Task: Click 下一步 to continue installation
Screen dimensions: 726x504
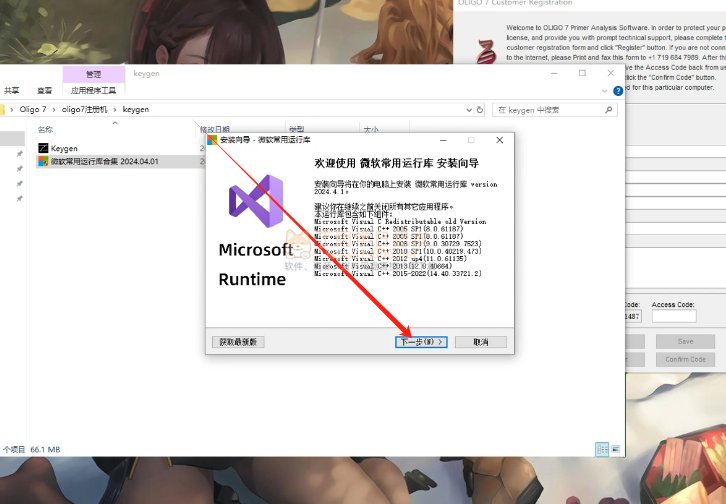Action: [x=421, y=341]
